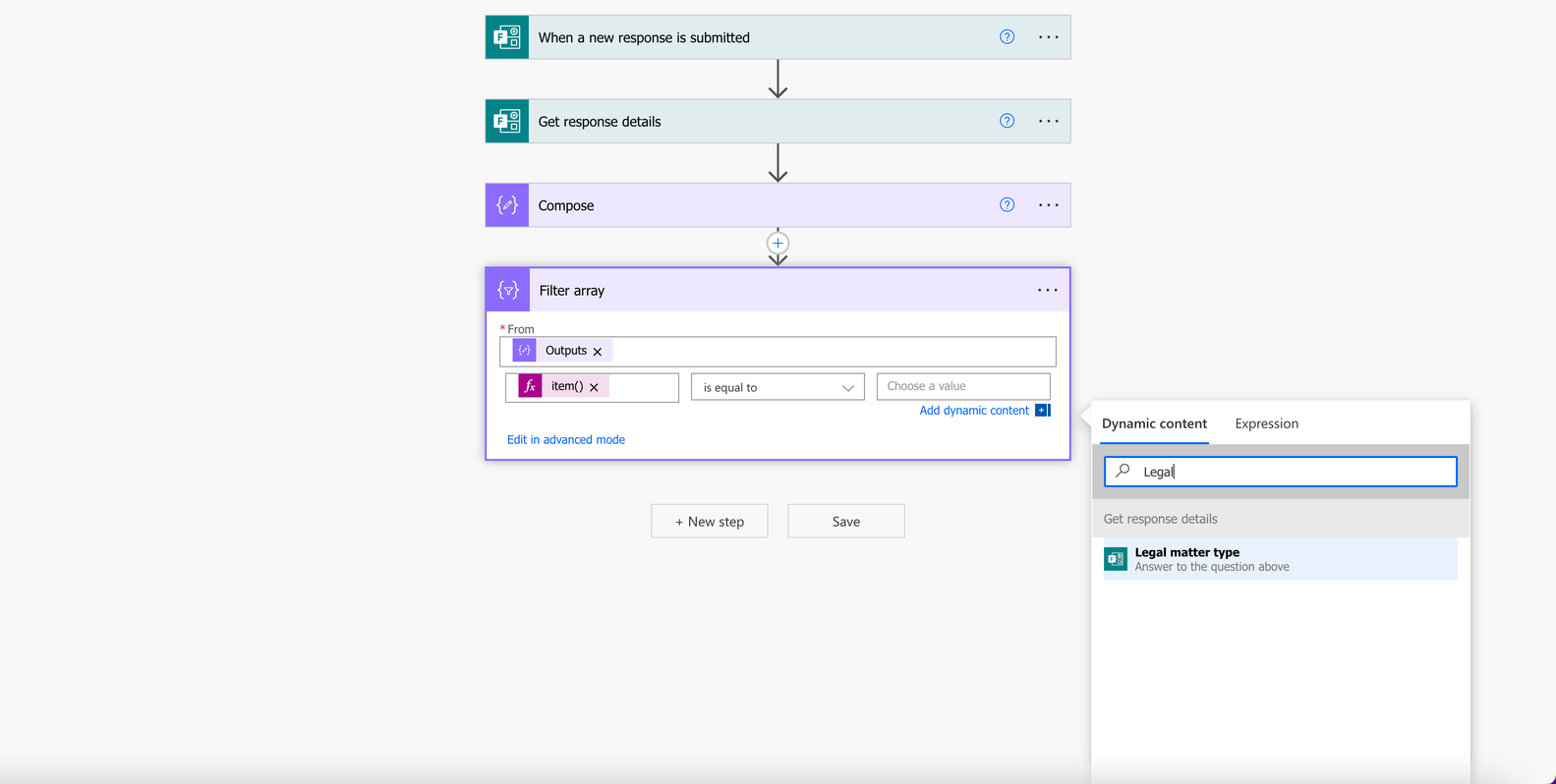Remove the item() expression token
Viewport: 1556px width, 784px height.
594,387
